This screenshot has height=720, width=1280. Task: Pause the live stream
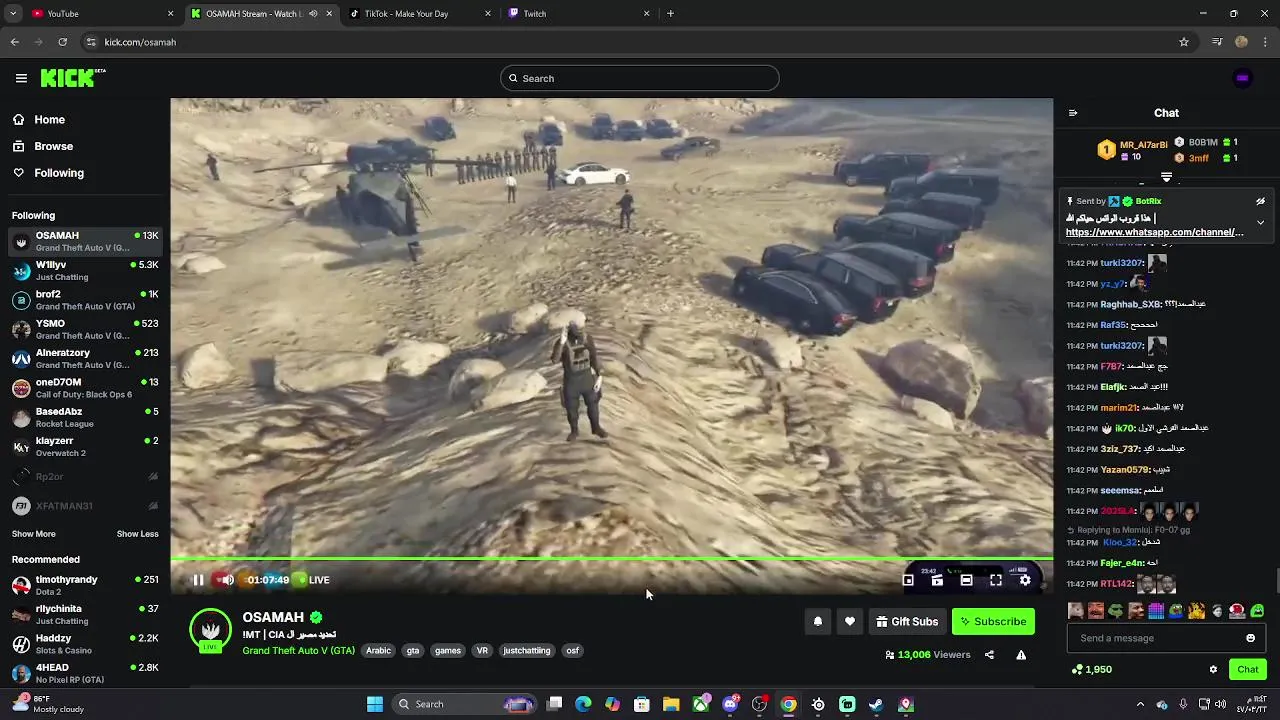[x=198, y=580]
